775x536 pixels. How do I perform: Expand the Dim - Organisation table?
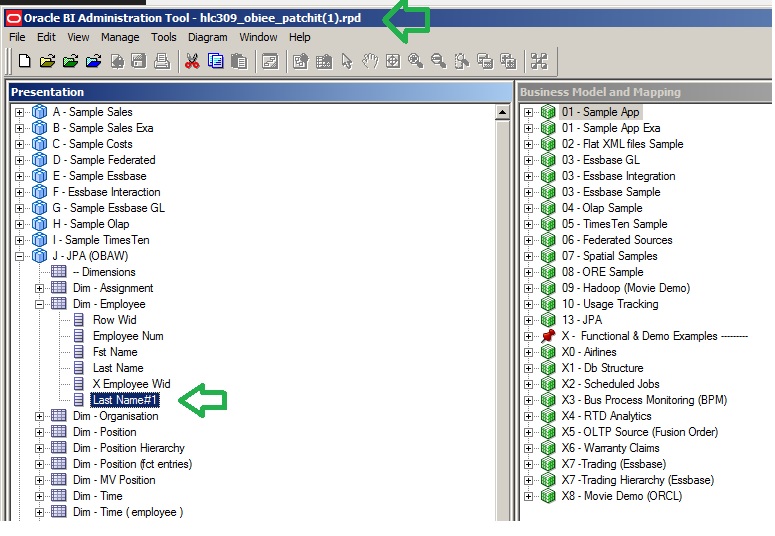coord(39,416)
